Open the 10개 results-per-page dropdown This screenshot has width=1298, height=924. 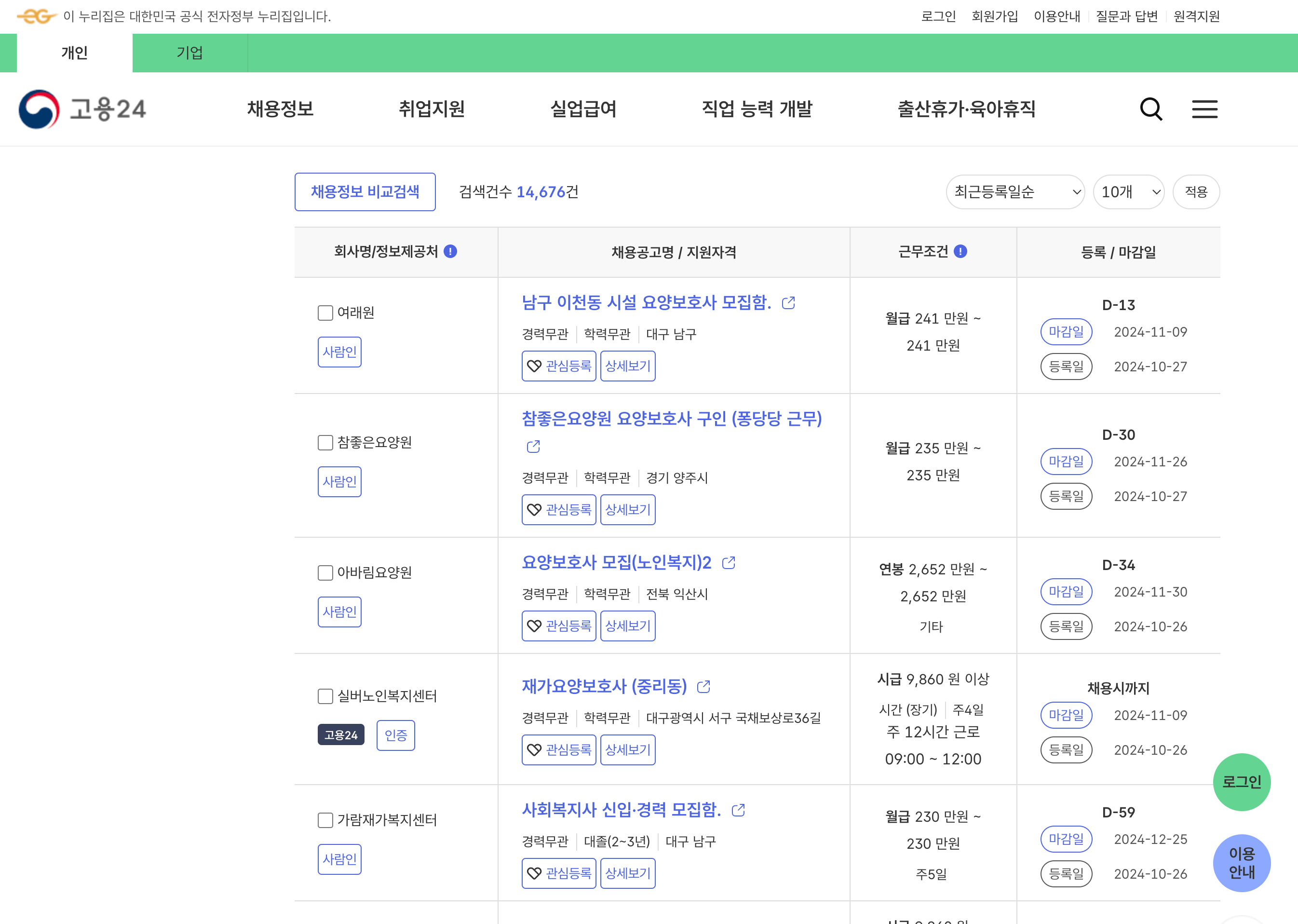tap(1129, 192)
